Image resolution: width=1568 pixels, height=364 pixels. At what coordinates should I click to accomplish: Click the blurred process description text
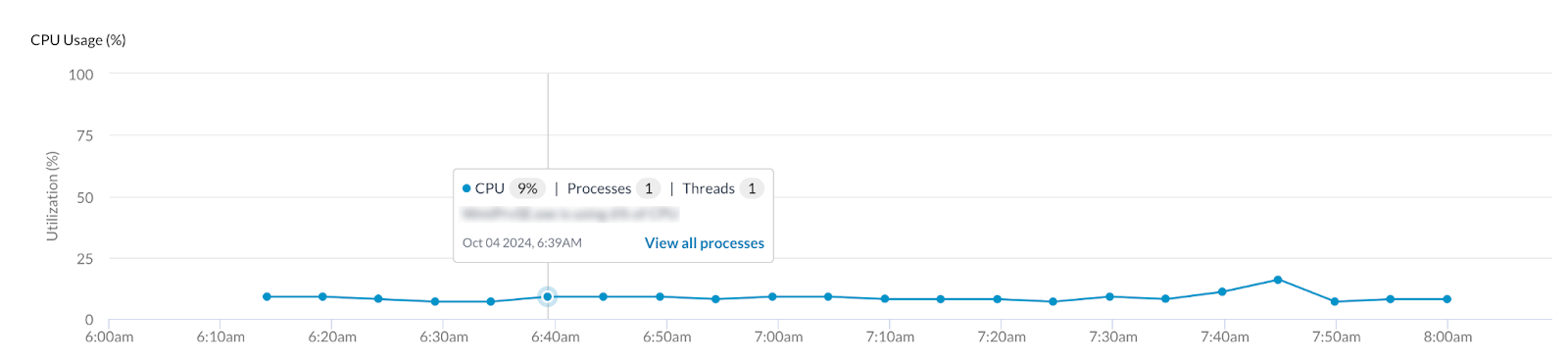point(570,214)
